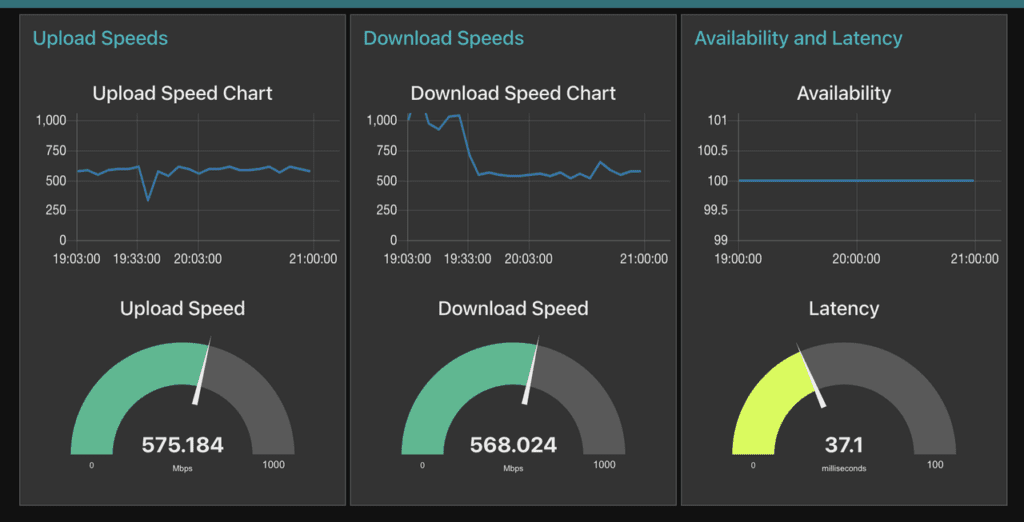Click the download gauge needle
Screen dimensions: 1024x522
click(x=532, y=370)
